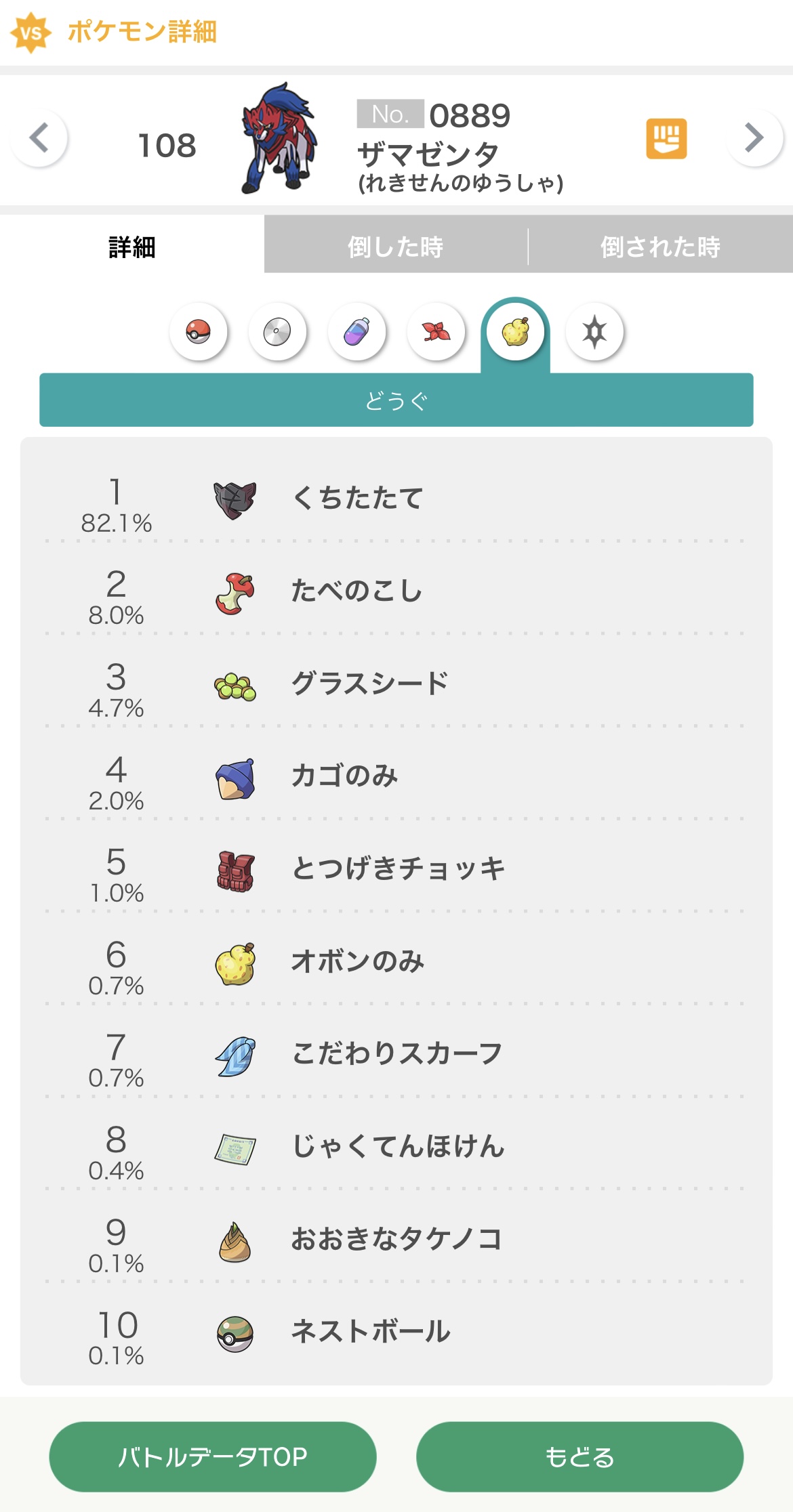This screenshot has width=793, height=1512.
Task: Click the くちたたて item row
Action: 396,499
